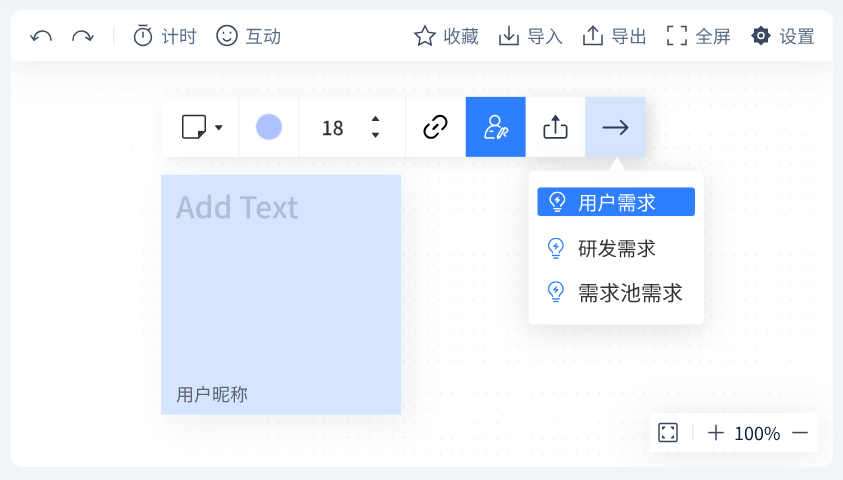
Task: Increase font size with up stepper arrow
Action: [376, 119]
